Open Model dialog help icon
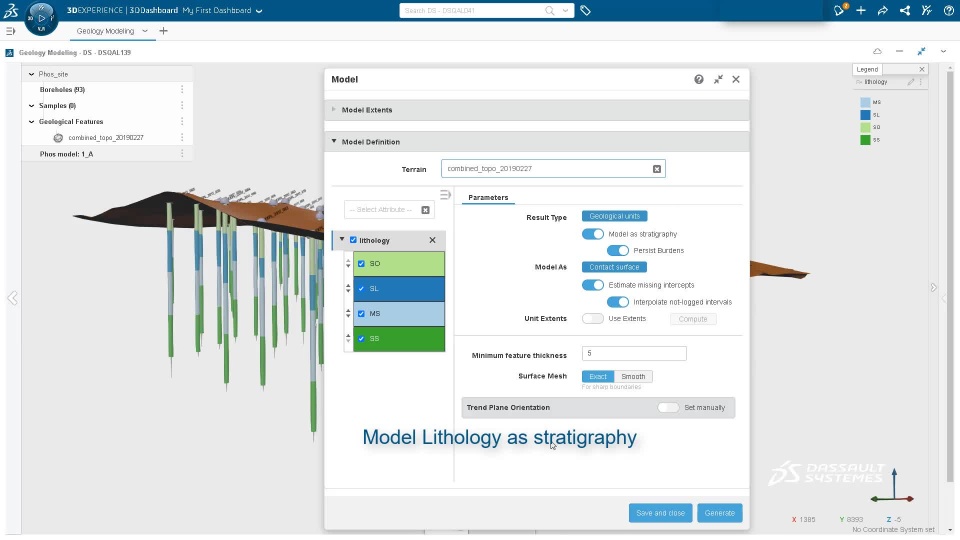Screen dimensions: 960x540 pyautogui.click(x=699, y=80)
